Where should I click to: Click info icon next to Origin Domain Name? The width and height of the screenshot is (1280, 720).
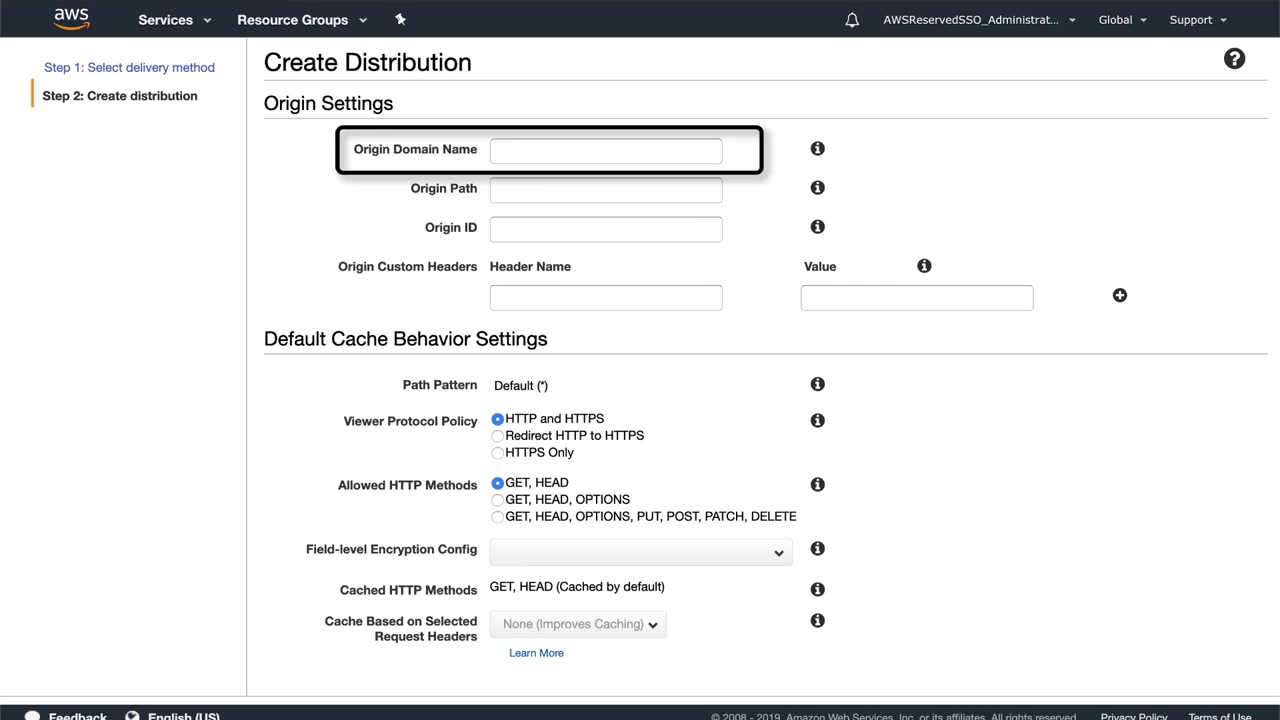[x=817, y=149]
